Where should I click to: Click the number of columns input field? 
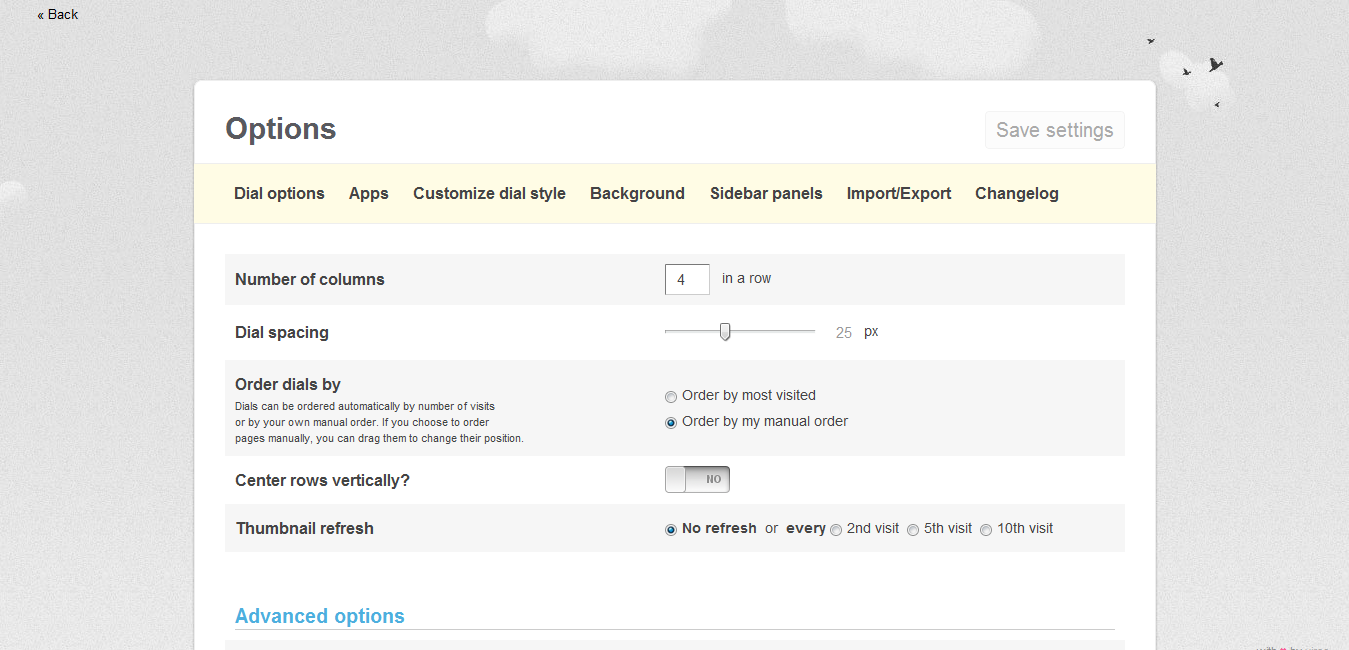(x=687, y=280)
